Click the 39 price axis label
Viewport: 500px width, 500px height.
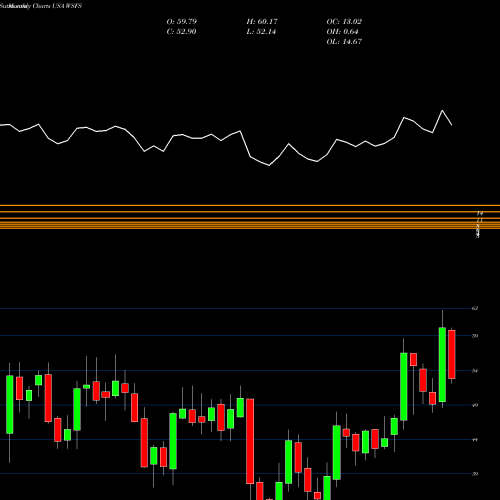pyautogui.click(x=475, y=474)
